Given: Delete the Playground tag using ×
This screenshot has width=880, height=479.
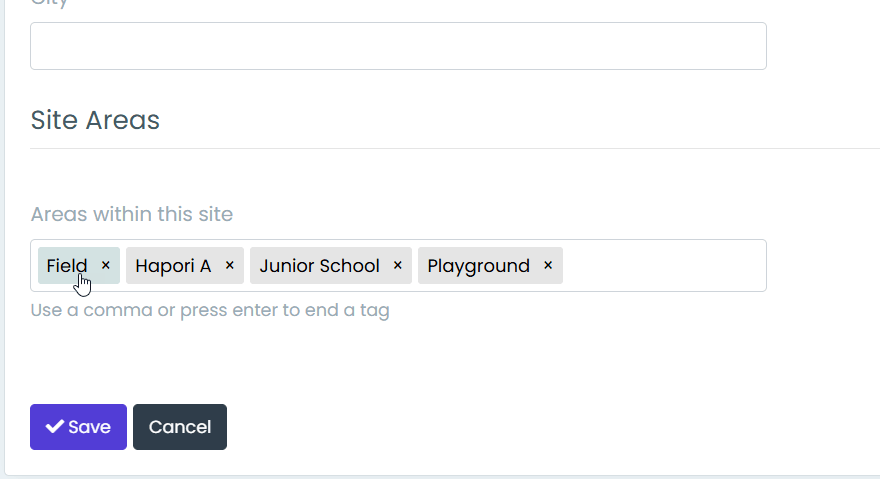Looking at the screenshot, I should 548,265.
